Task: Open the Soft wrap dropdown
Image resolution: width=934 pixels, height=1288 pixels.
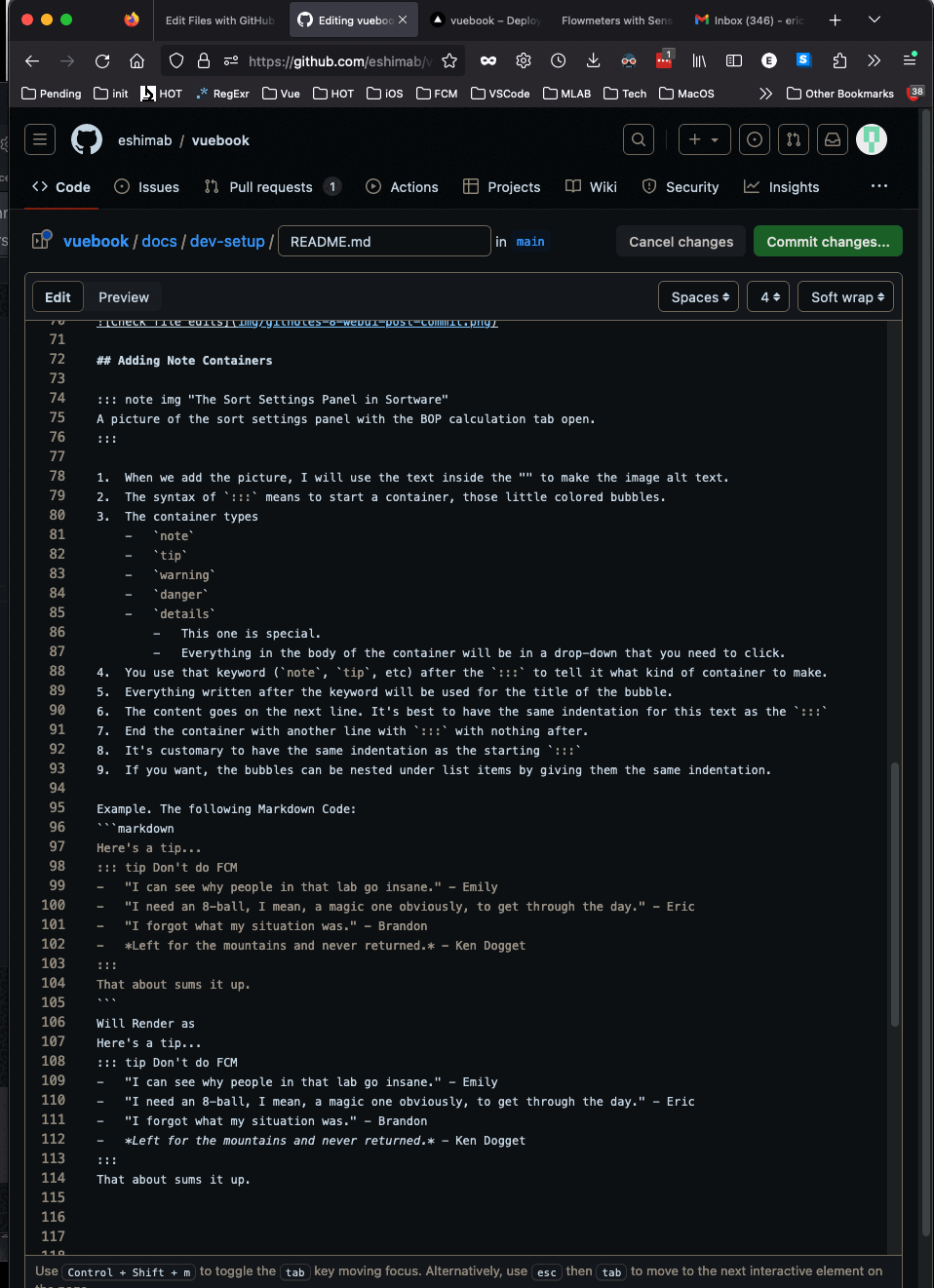Action: pyautogui.click(x=845, y=296)
